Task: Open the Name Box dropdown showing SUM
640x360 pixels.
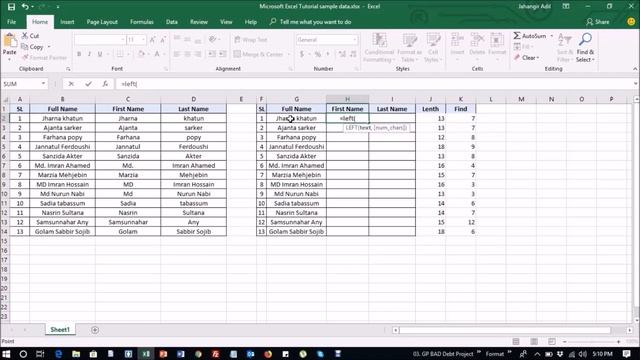Action: tap(43, 84)
